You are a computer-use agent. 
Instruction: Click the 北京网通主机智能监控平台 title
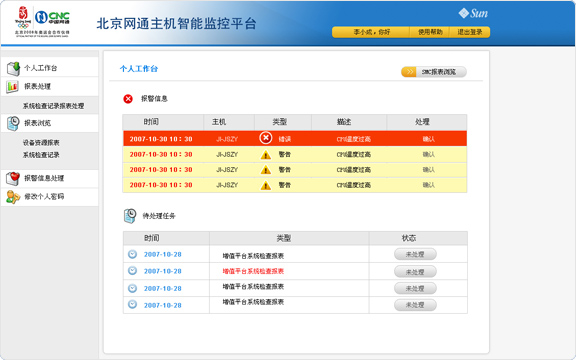[176, 24]
